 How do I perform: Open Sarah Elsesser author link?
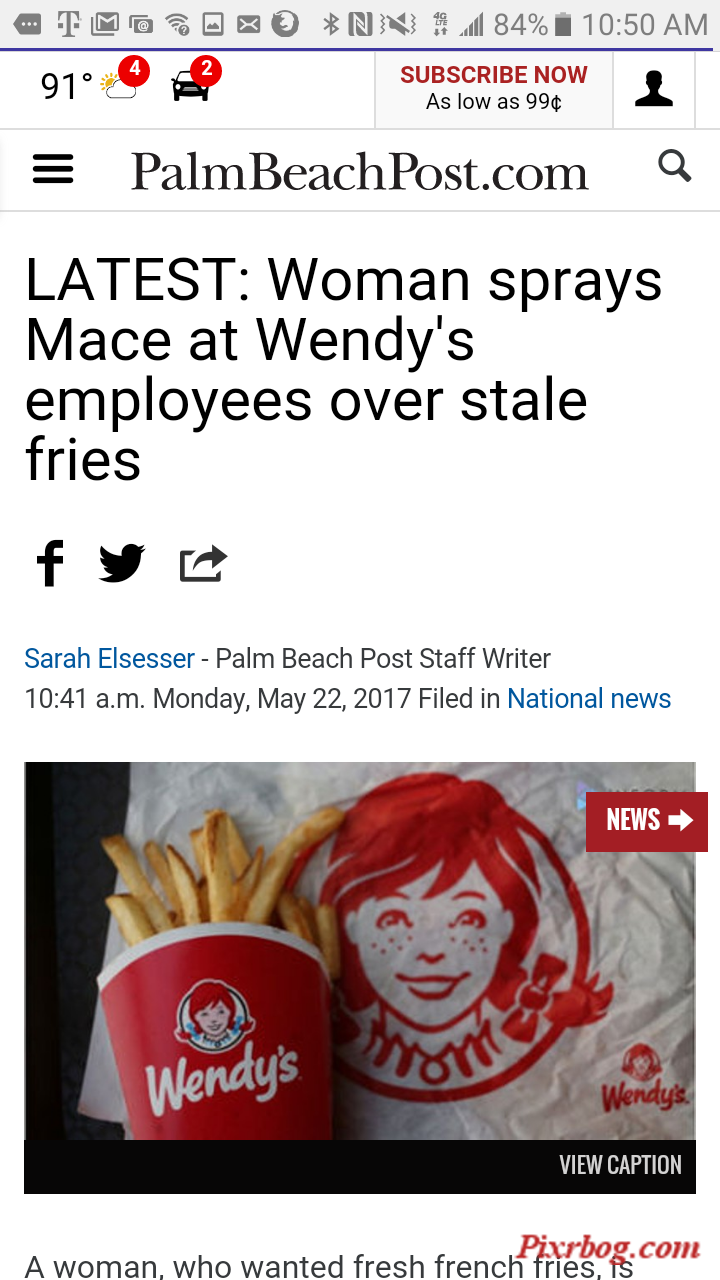pos(109,658)
